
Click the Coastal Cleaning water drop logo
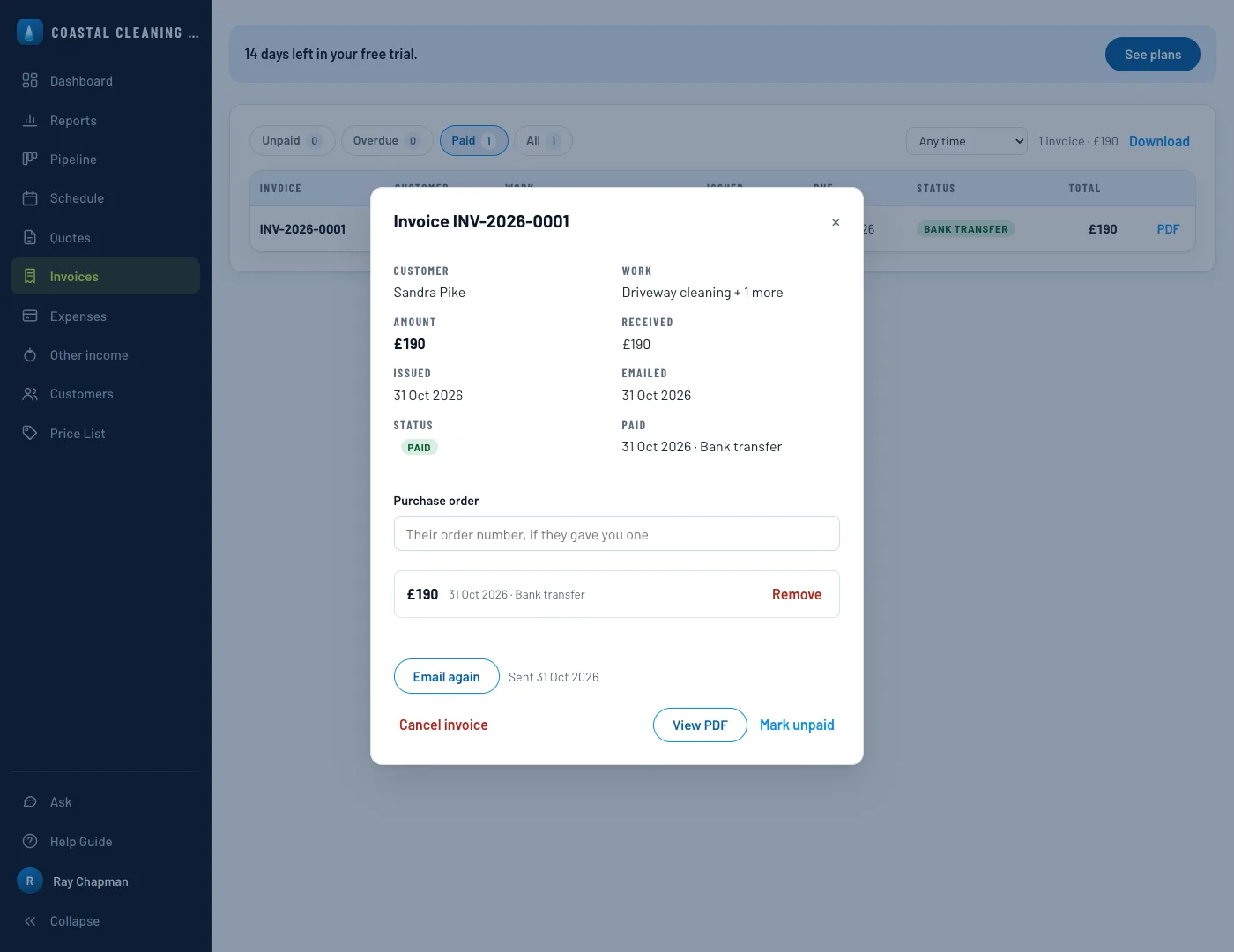[x=30, y=33]
